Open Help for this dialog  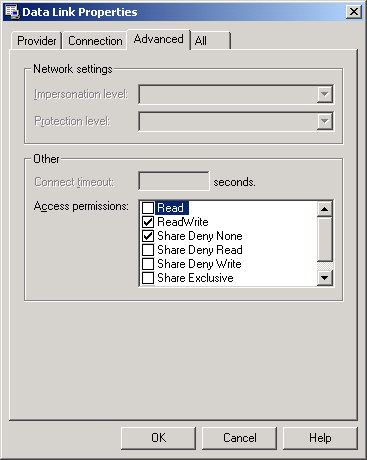click(x=320, y=438)
